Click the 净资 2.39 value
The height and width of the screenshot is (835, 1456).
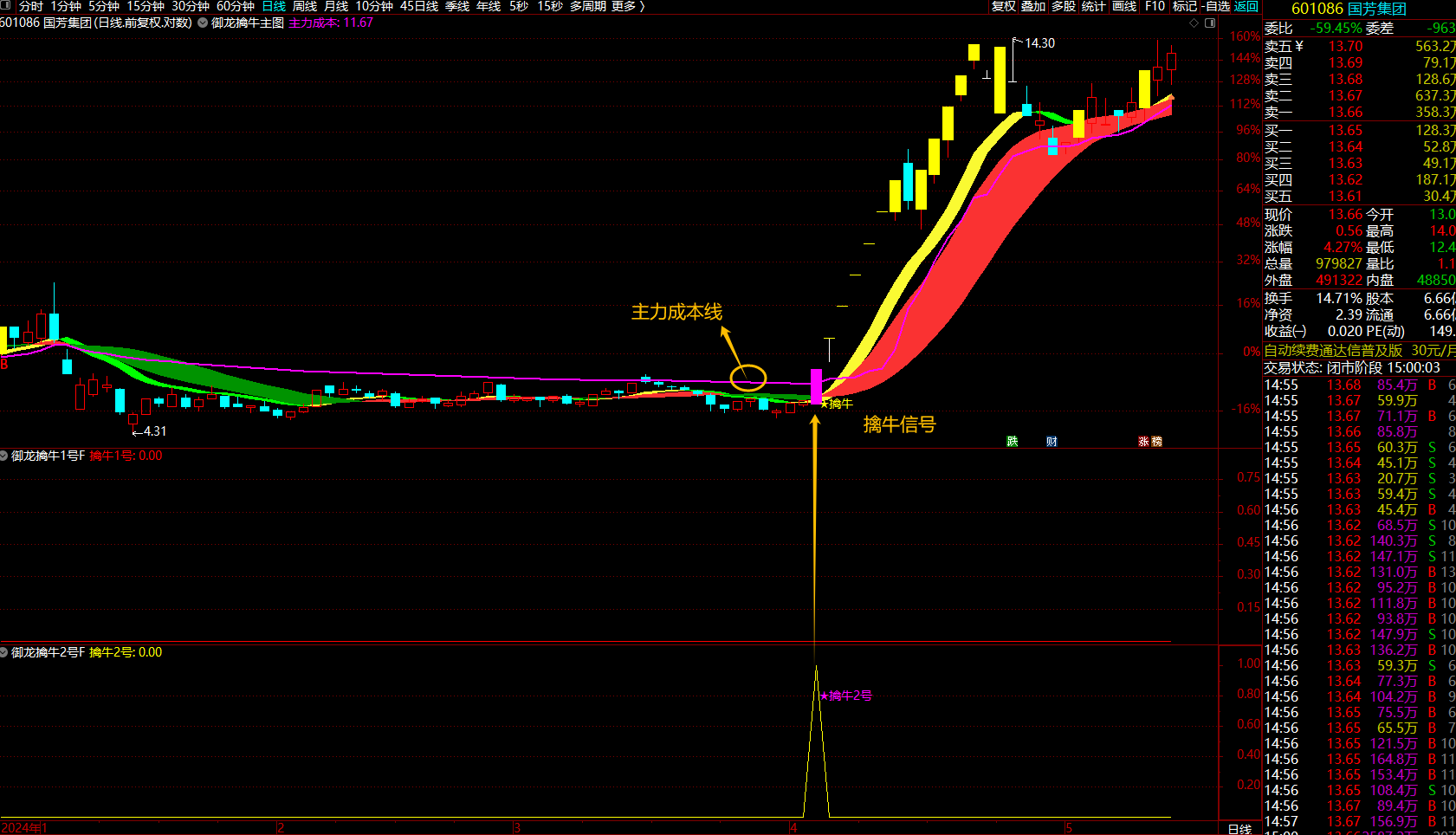click(x=1349, y=315)
